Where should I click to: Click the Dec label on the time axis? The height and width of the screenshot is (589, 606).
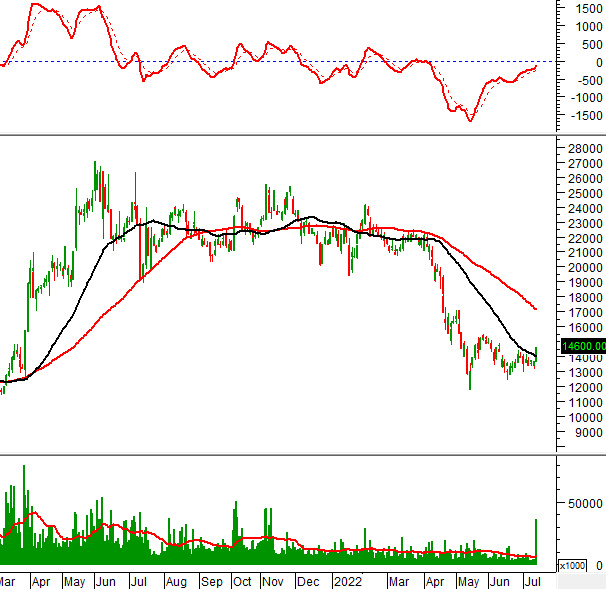coord(307,580)
